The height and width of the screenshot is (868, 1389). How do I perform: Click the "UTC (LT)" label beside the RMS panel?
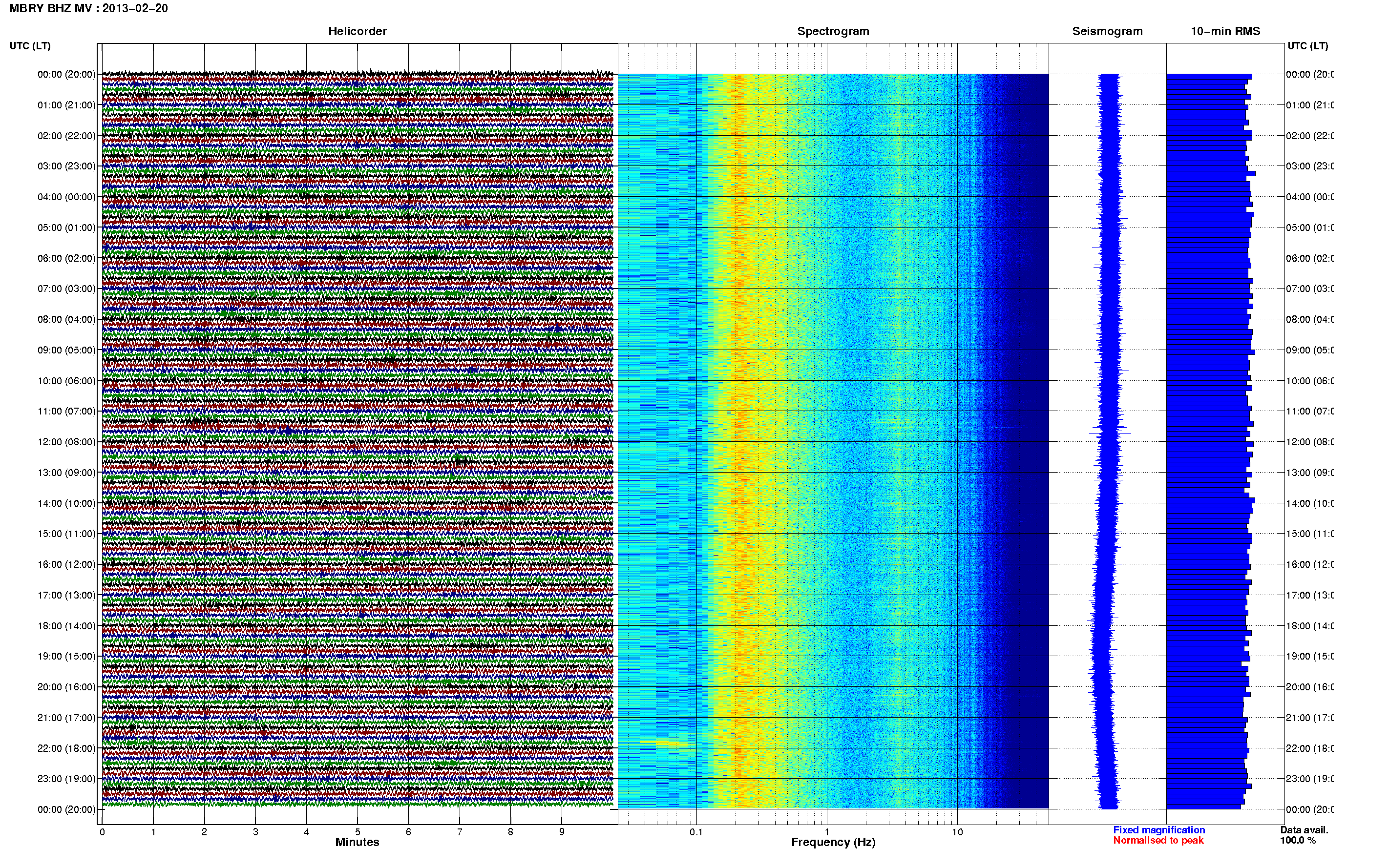tap(1307, 46)
